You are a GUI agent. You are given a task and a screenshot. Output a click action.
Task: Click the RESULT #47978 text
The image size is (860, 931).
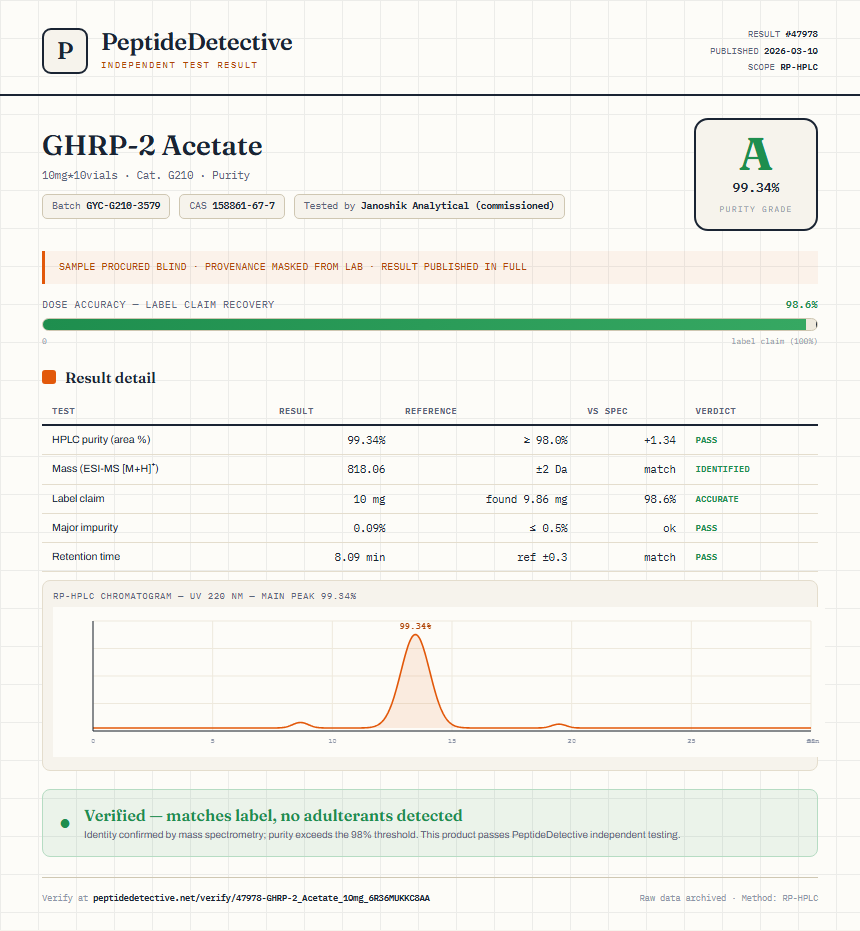782,34
